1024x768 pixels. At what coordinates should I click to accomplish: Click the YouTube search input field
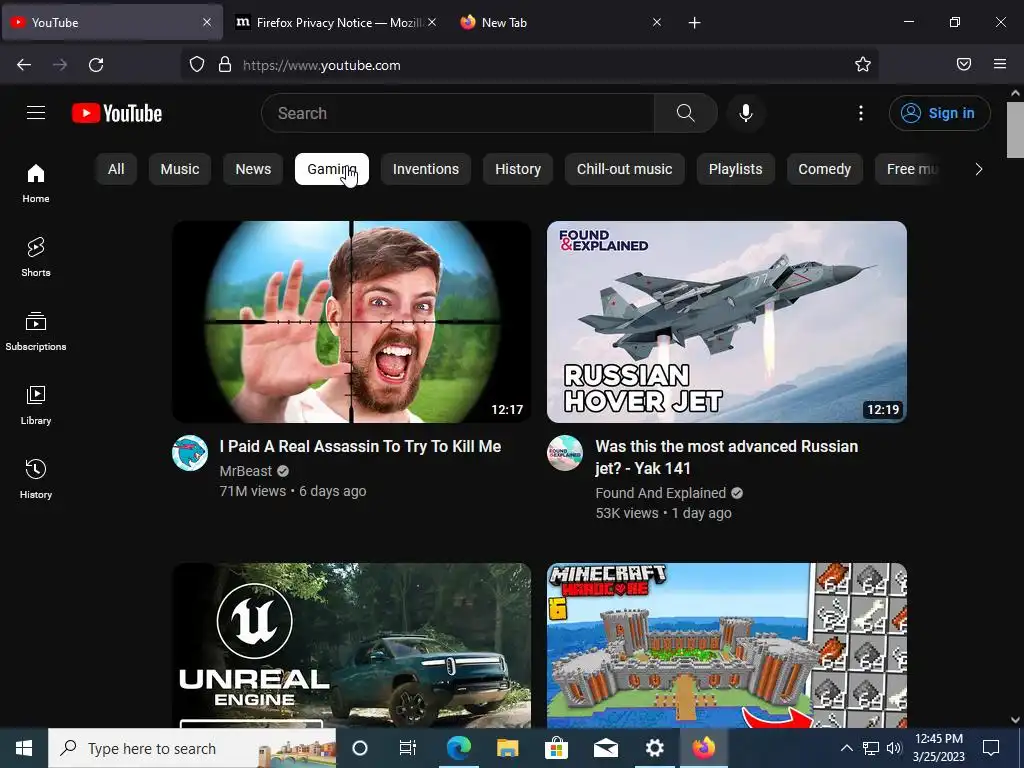point(457,113)
